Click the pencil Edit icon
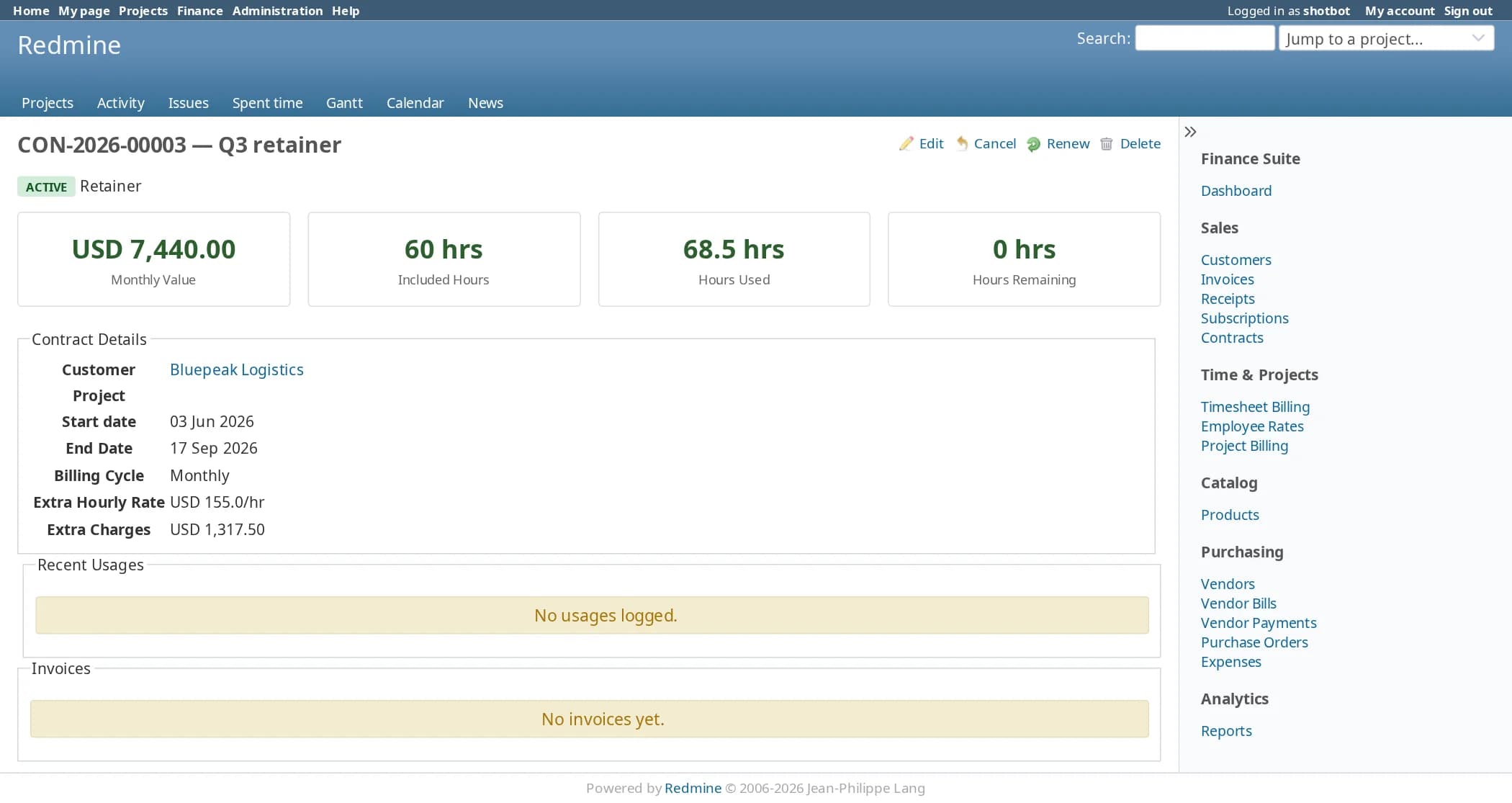Viewport: 1512px width, 803px height. point(906,144)
